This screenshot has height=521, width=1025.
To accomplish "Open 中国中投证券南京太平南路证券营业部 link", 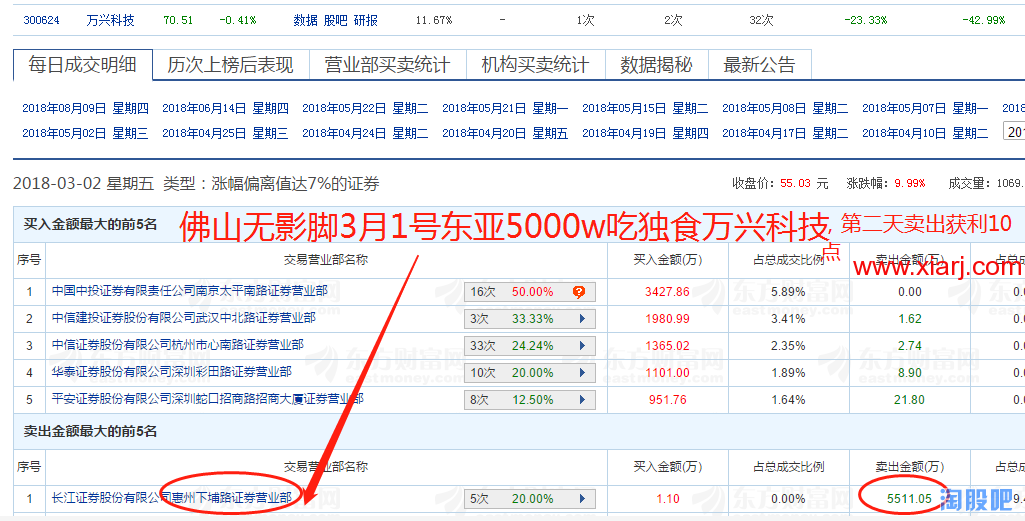I will 190,290.
